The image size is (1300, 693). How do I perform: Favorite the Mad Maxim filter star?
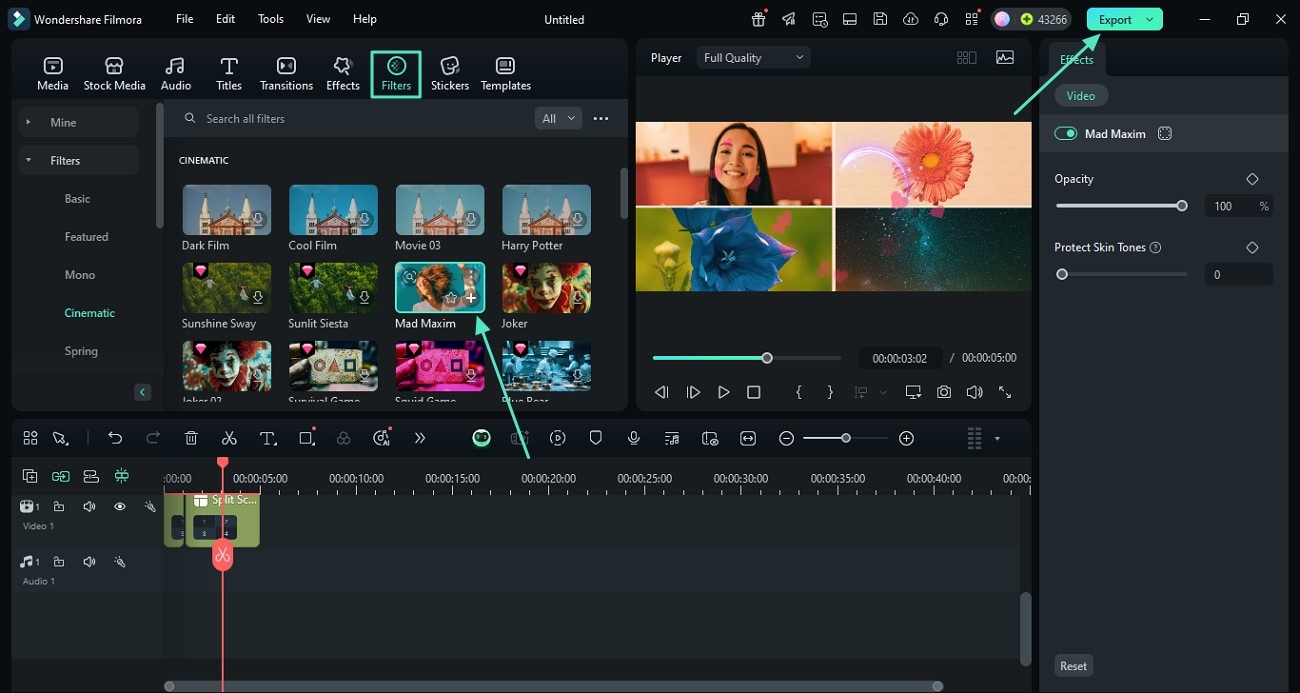(x=451, y=299)
